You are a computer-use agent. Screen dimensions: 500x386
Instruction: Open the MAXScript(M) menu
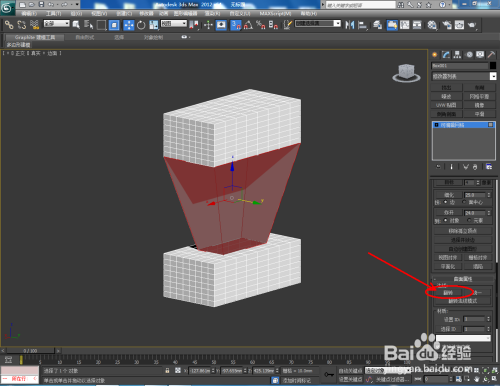click(275, 14)
